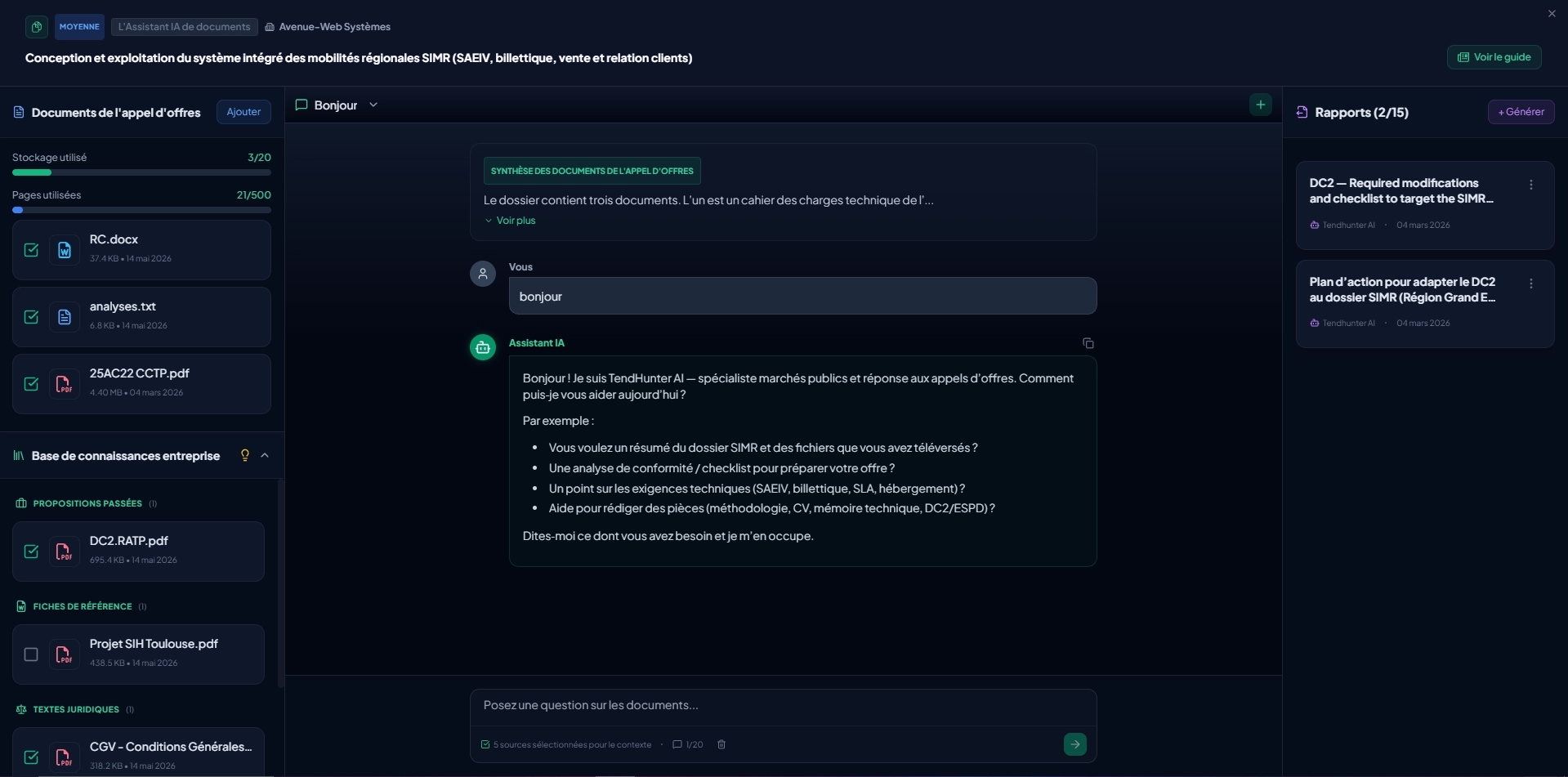Image resolution: width=1568 pixels, height=777 pixels.
Task: Check the Projet SIH Toulouse.pdf checkbox
Action: click(x=31, y=654)
